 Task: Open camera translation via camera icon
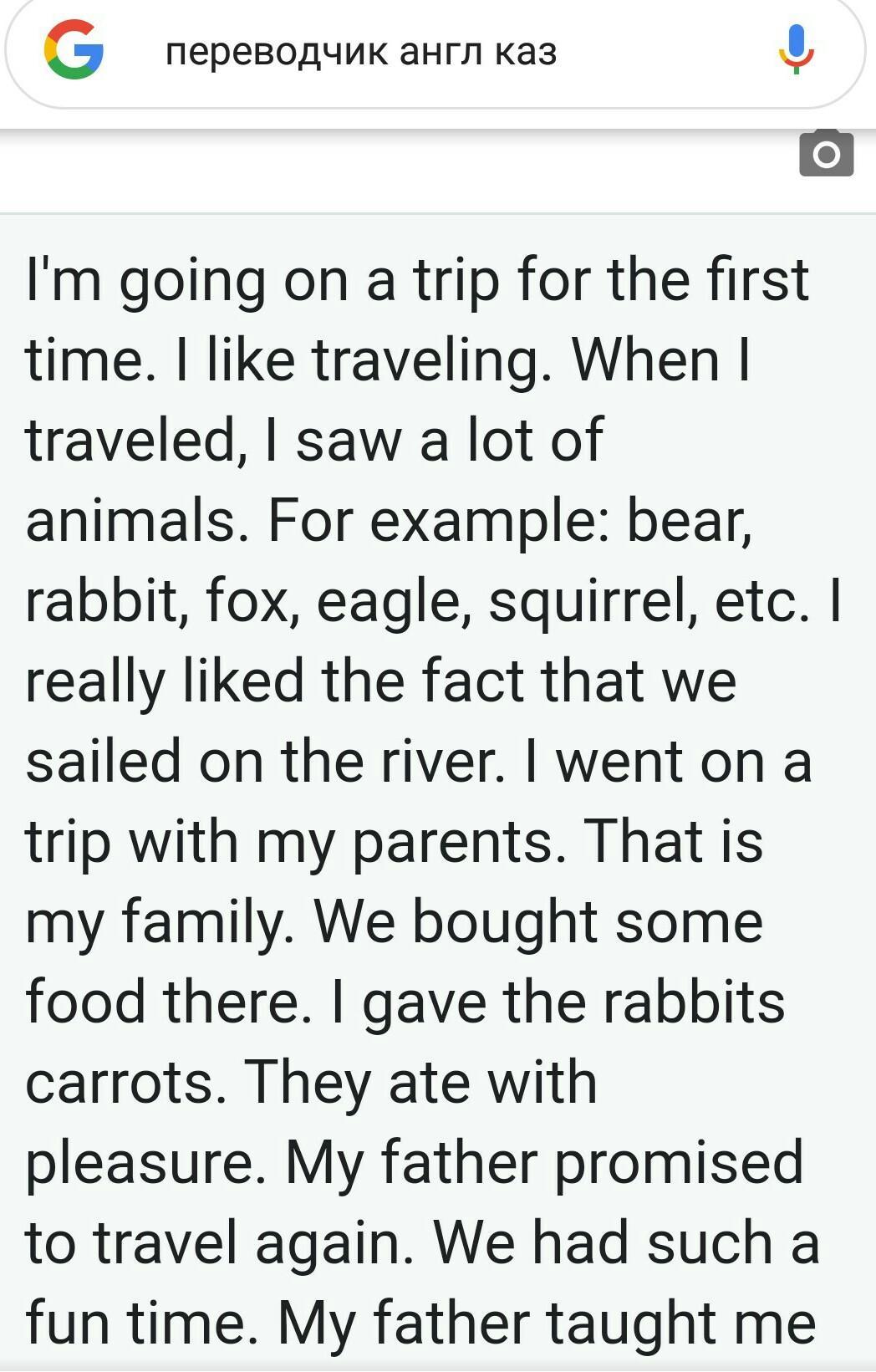(x=826, y=154)
